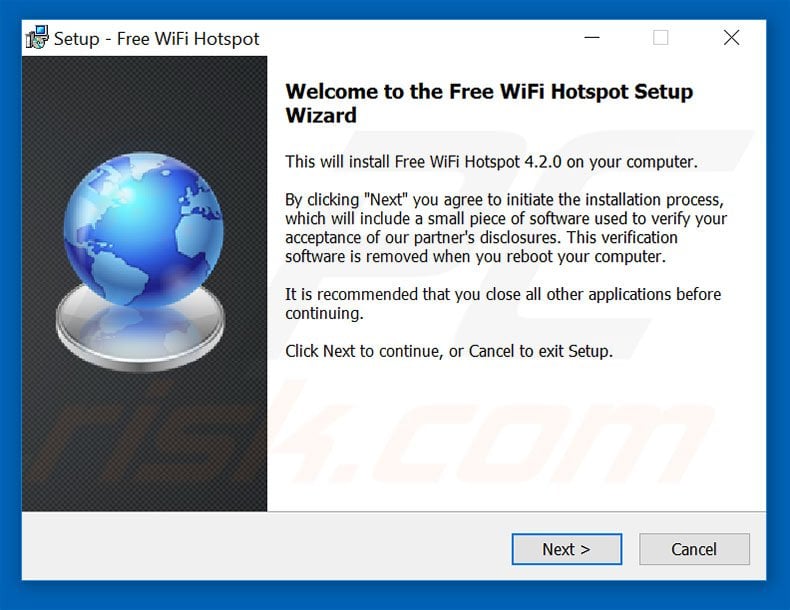Click the "This will install Free WiFi Hotspot 4.2.0" line
This screenshot has width=790, height=610.
491,162
